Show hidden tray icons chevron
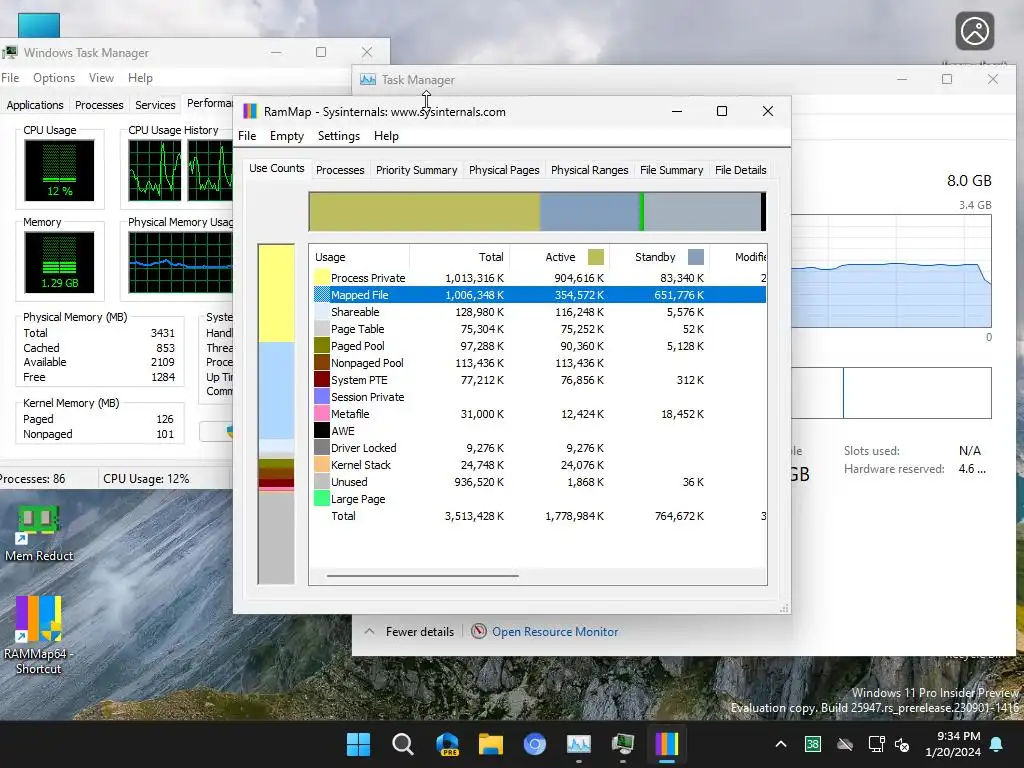The height and width of the screenshot is (768, 1024). (780, 744)
